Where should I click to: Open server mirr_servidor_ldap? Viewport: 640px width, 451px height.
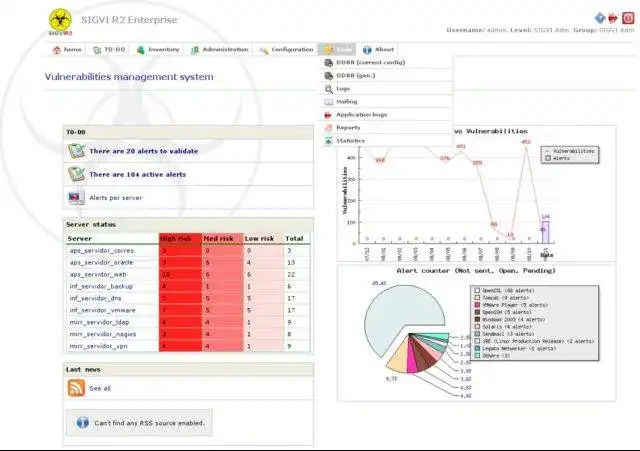[99, 322]
